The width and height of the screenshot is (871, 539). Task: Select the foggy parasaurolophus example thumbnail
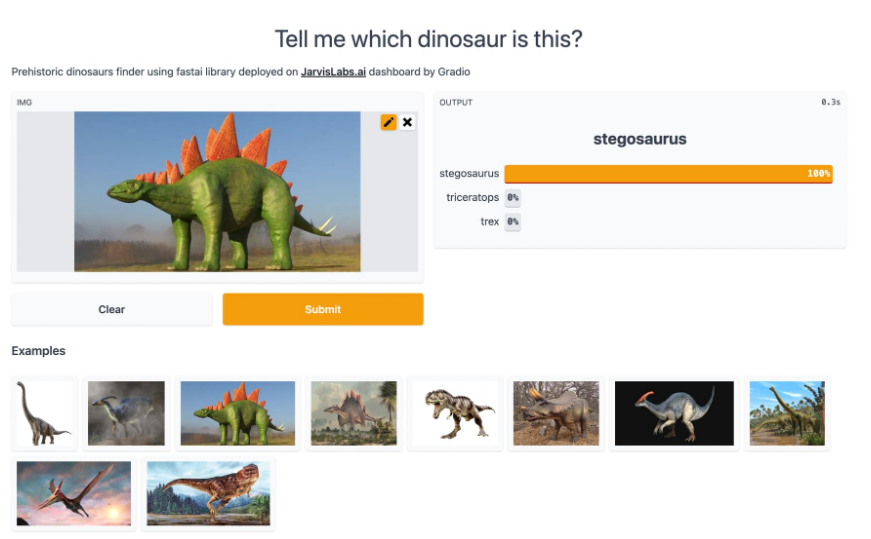pyautogui.click(x=126, y=413)
